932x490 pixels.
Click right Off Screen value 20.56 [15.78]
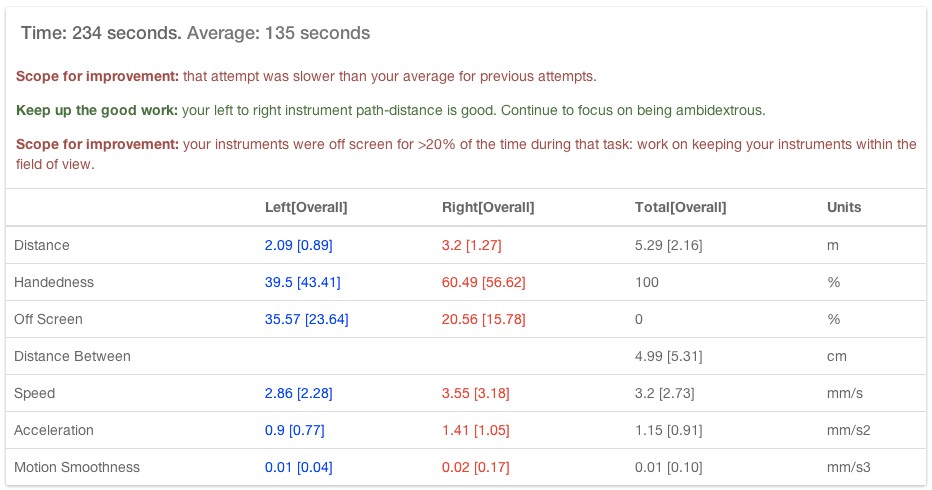[484, 319]
